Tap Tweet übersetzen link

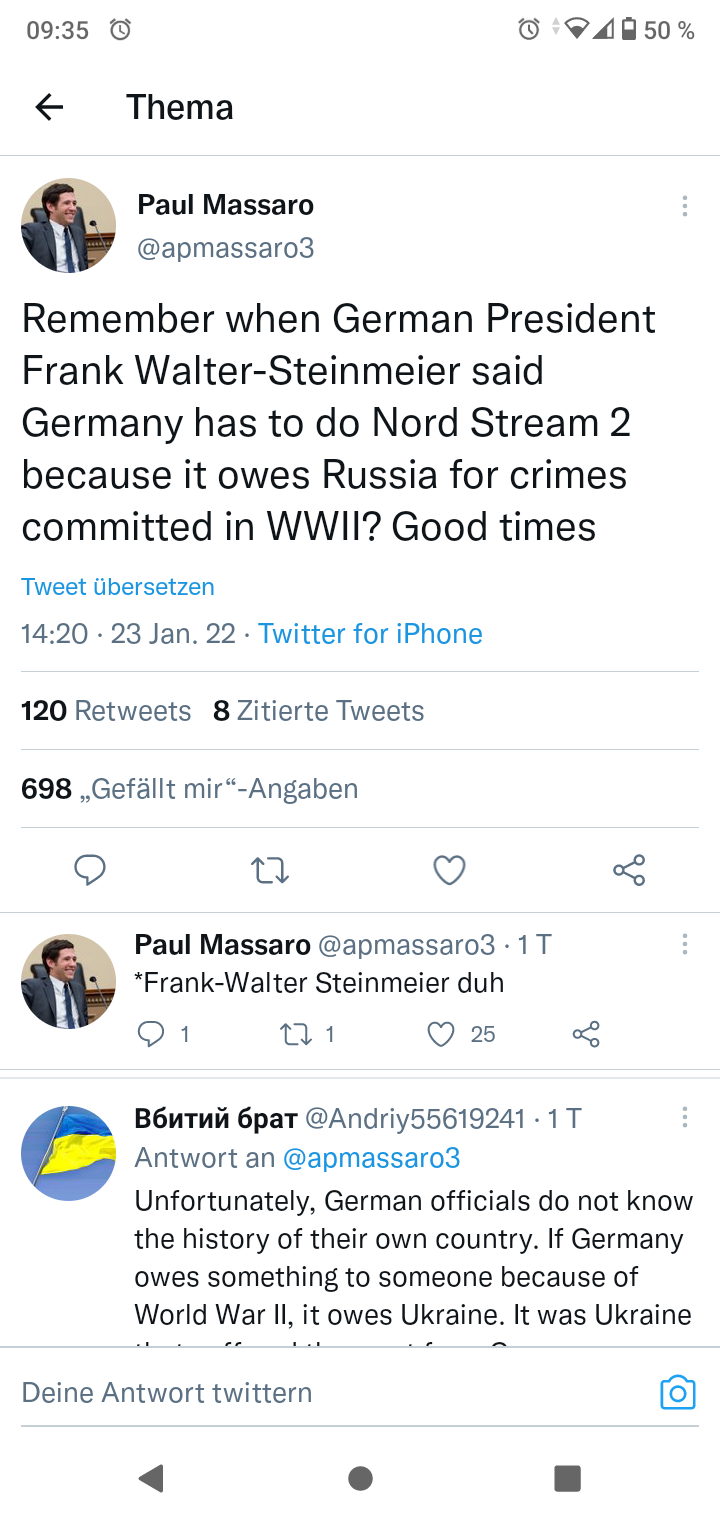coord(118,587)
